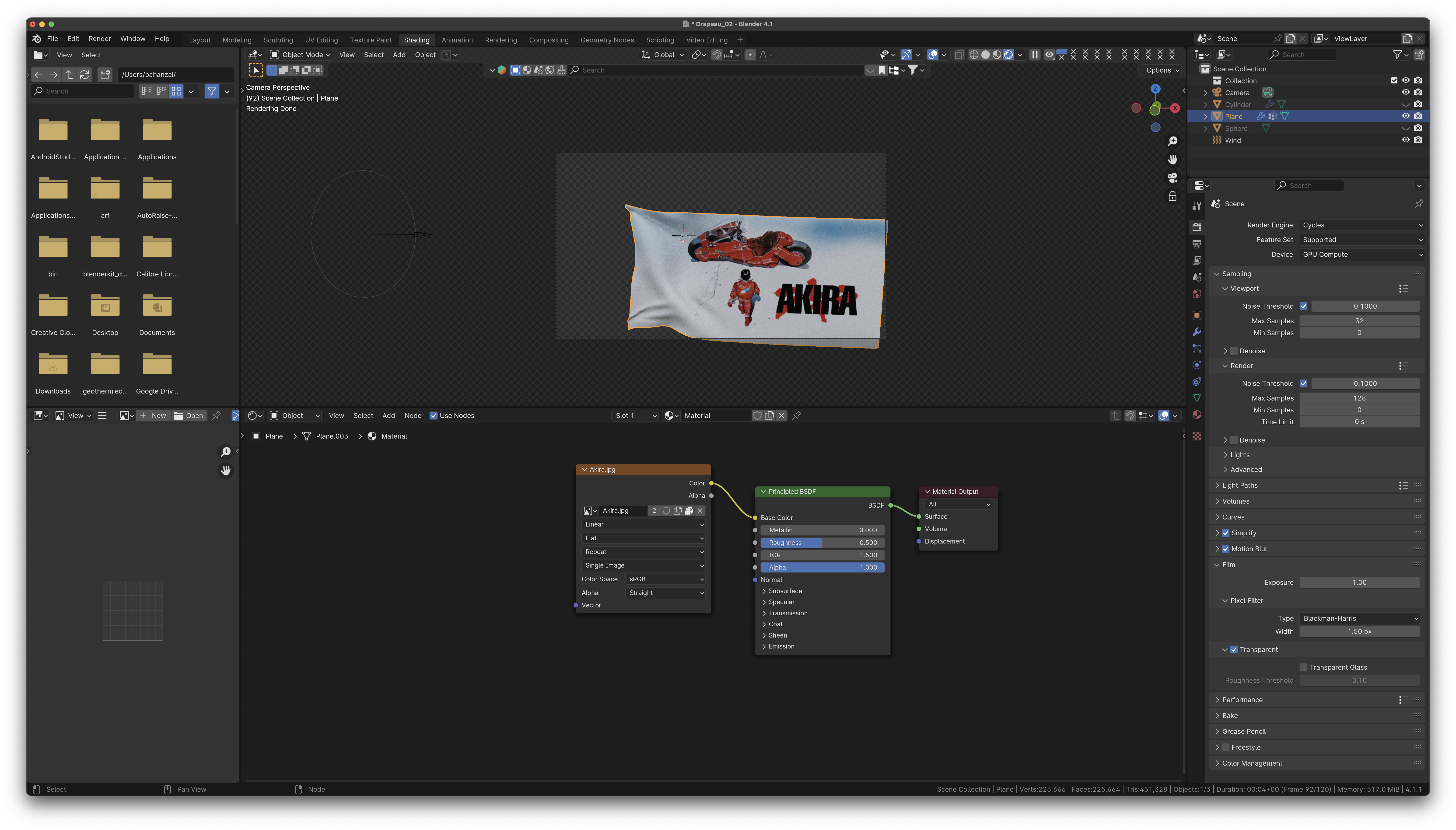The width and height of the screenshot is (1456, 830).
Task: Toggle Noise Threshold checkbox under Render sampling
Action: coord(1303,384)
